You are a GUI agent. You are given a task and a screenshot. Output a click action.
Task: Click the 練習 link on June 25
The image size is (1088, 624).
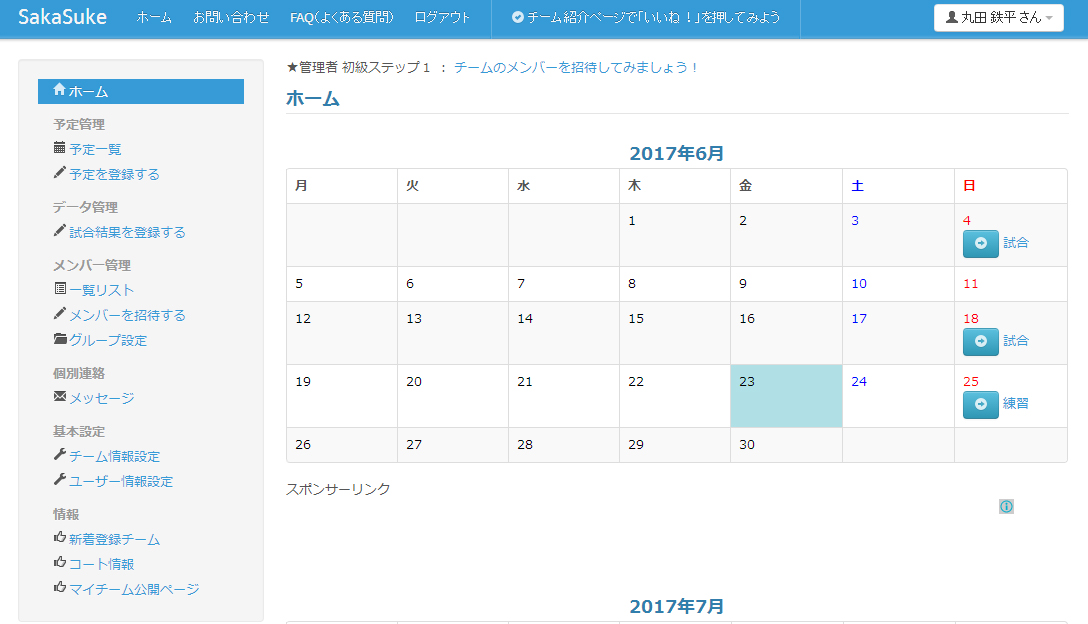[x=1015, y=404]
